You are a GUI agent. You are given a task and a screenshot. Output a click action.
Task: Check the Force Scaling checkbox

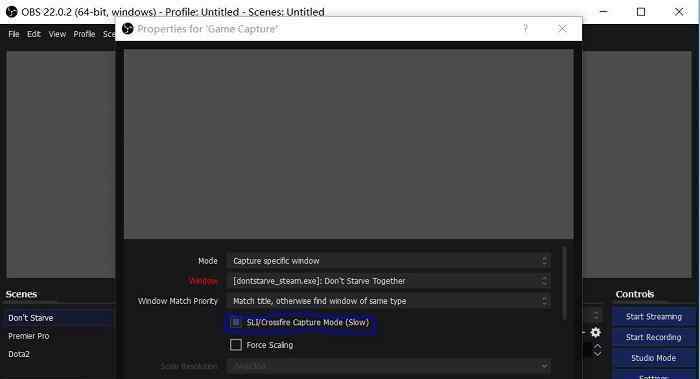[x=236, y=345]
